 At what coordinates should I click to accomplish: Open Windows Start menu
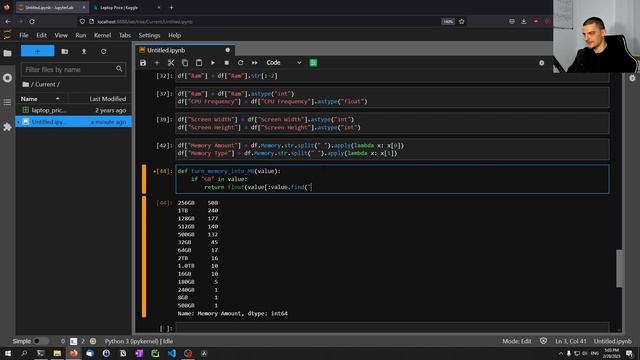[x=8, y=353]
